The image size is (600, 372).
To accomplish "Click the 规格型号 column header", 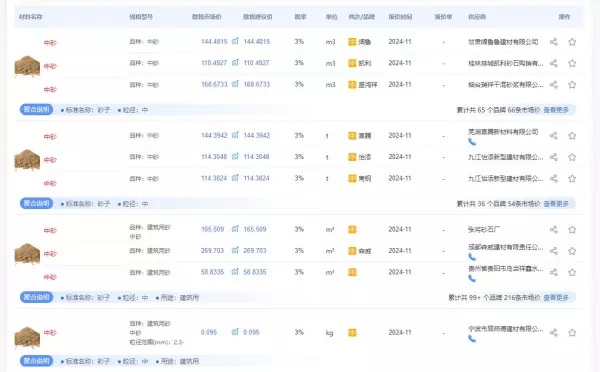I will coord(141,17).
